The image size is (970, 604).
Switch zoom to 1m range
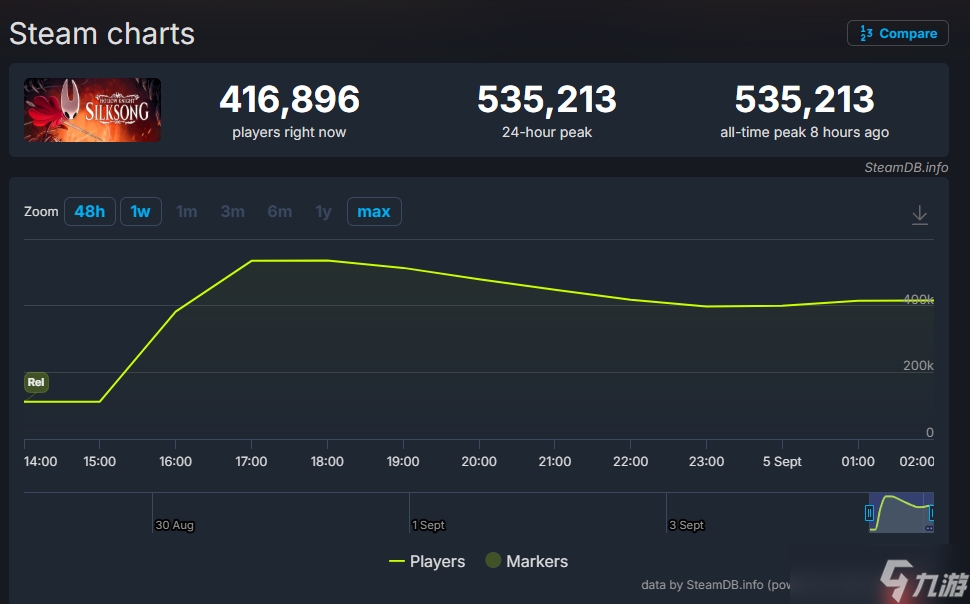coord(187,212)
